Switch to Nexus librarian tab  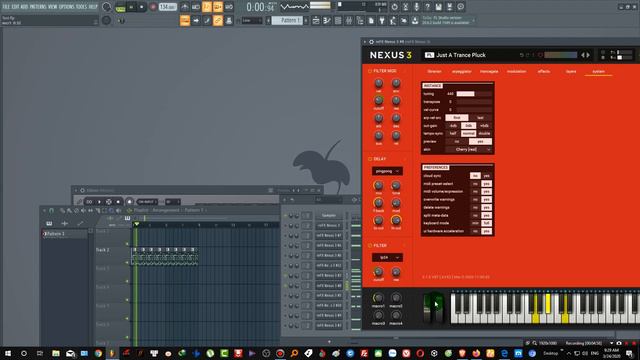(434, 71)
